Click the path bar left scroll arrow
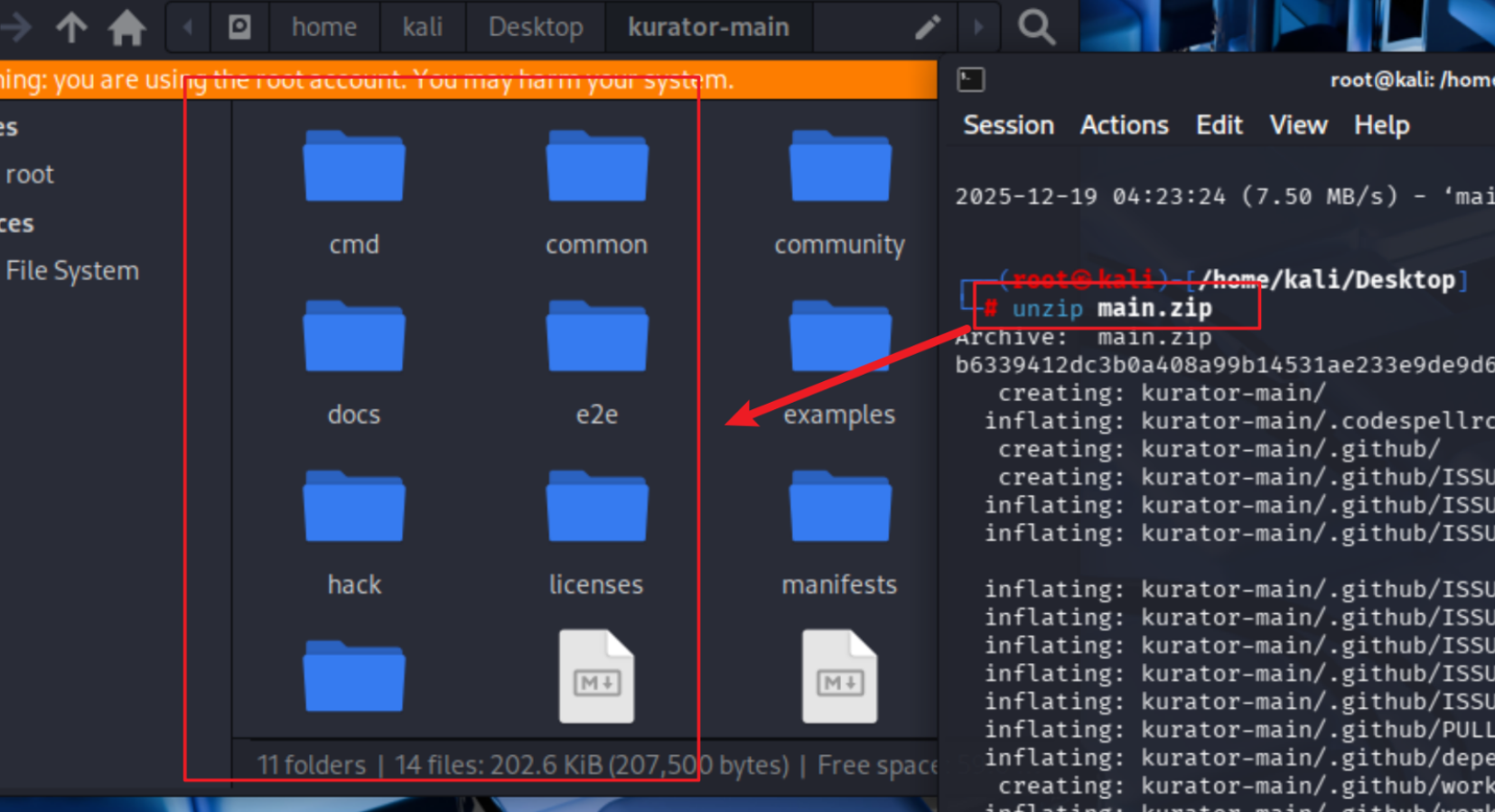1495x812 pixels. point(188,27)
